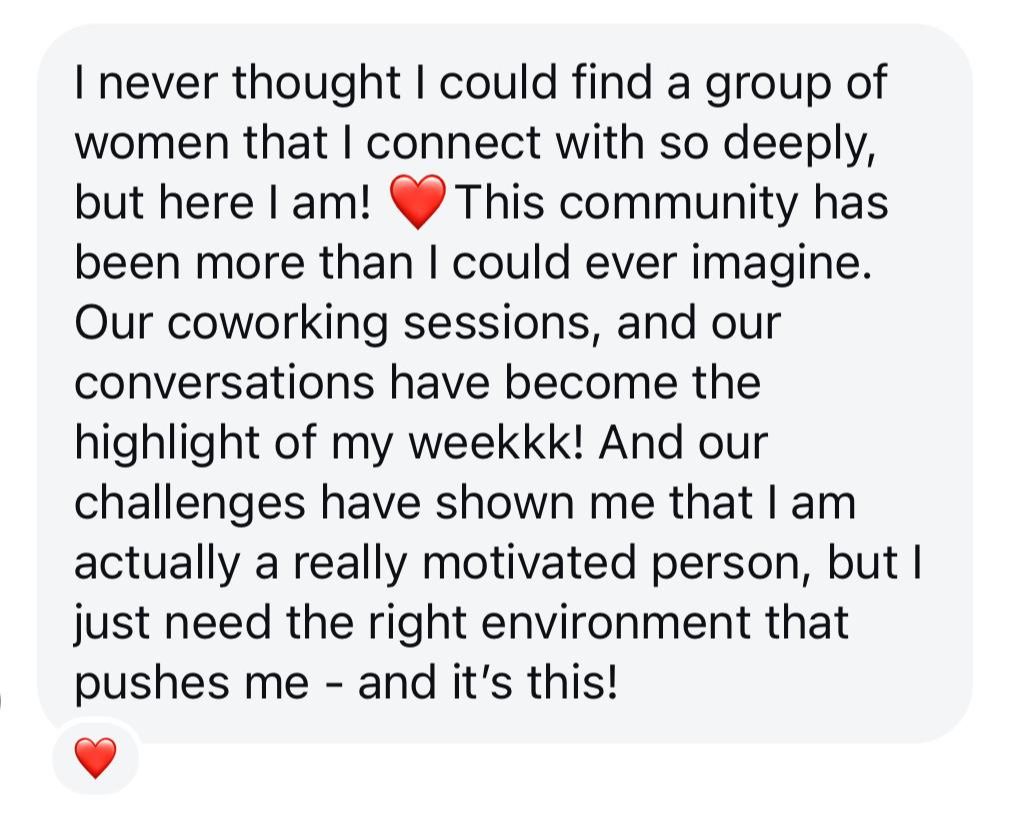Click the word 'challenges' in the message
This screenshot has height=823, width=1020.
coord(189,504)
